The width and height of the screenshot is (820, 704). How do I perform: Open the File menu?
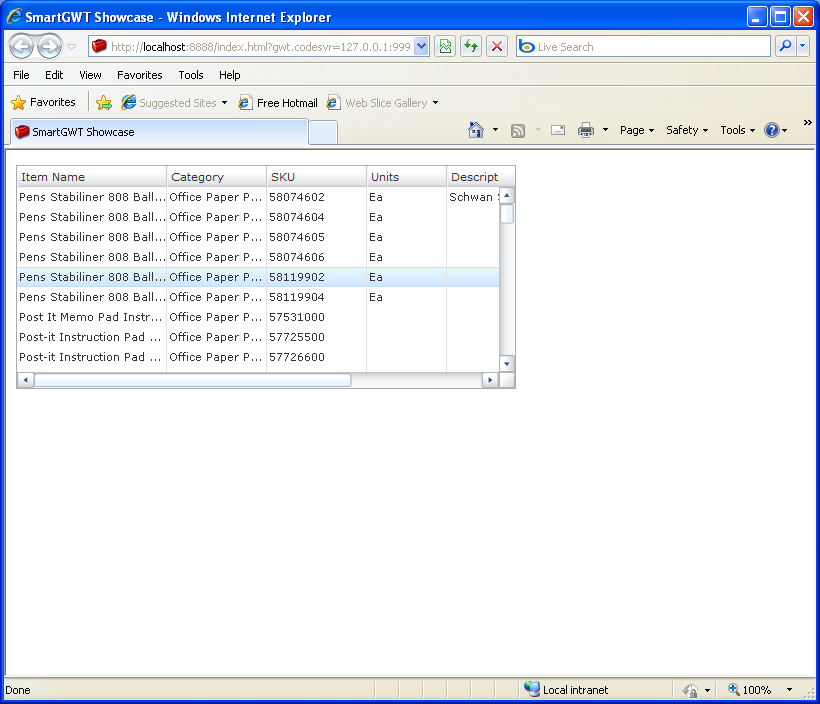click(21, 75)
